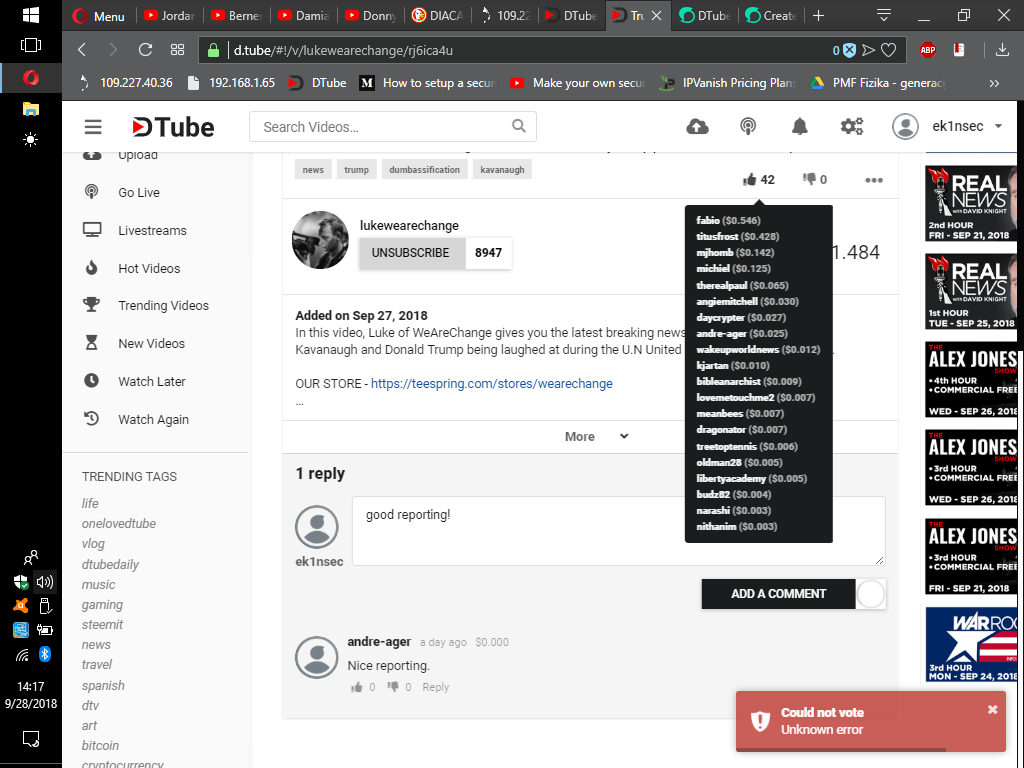Open Opera downloads icon
Image resolution: width=1024 pixels, height=768 pixels.
pyautogui.click(x=1002, y=50)
